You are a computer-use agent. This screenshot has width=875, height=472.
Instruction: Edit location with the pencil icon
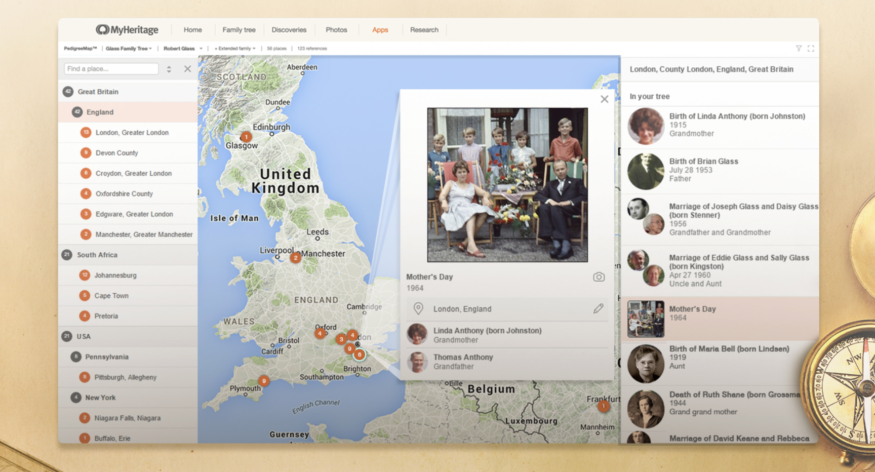(598, 309)
